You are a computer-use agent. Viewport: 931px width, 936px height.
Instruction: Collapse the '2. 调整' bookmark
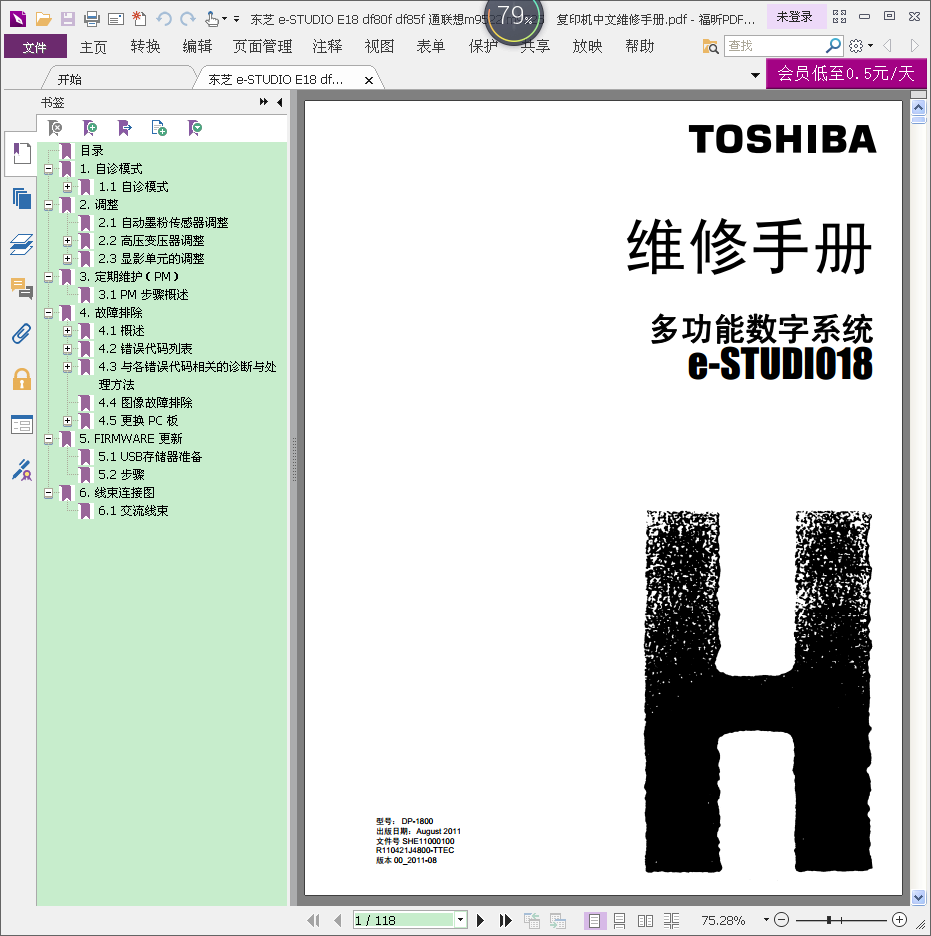pos(48,205)
